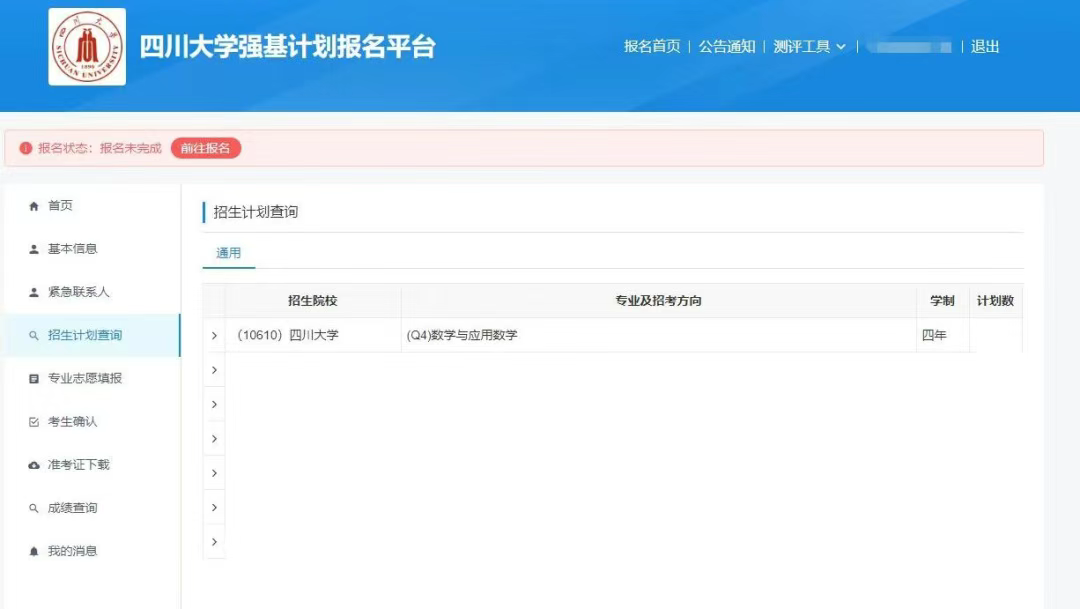Expand the sixth table row chevron
The image size is (1080, 609).
click(x=214, y=508)
